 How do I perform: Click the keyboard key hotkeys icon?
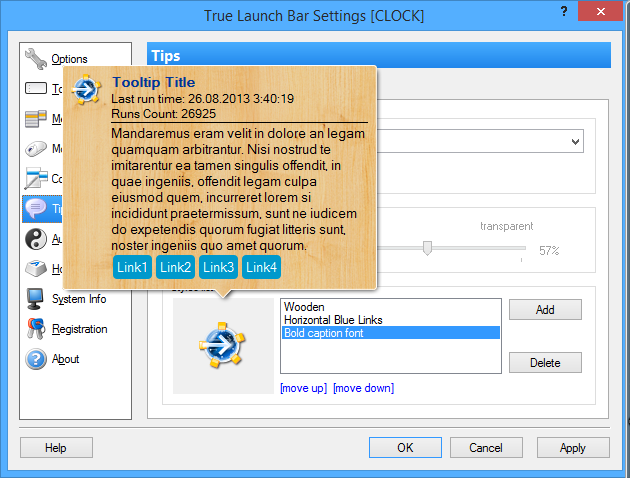click(x=36, y=268)
